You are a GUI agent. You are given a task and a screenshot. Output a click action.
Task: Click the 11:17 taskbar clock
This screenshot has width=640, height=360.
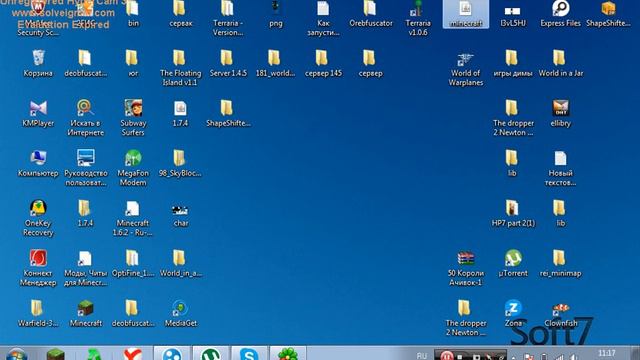point(607,353)
